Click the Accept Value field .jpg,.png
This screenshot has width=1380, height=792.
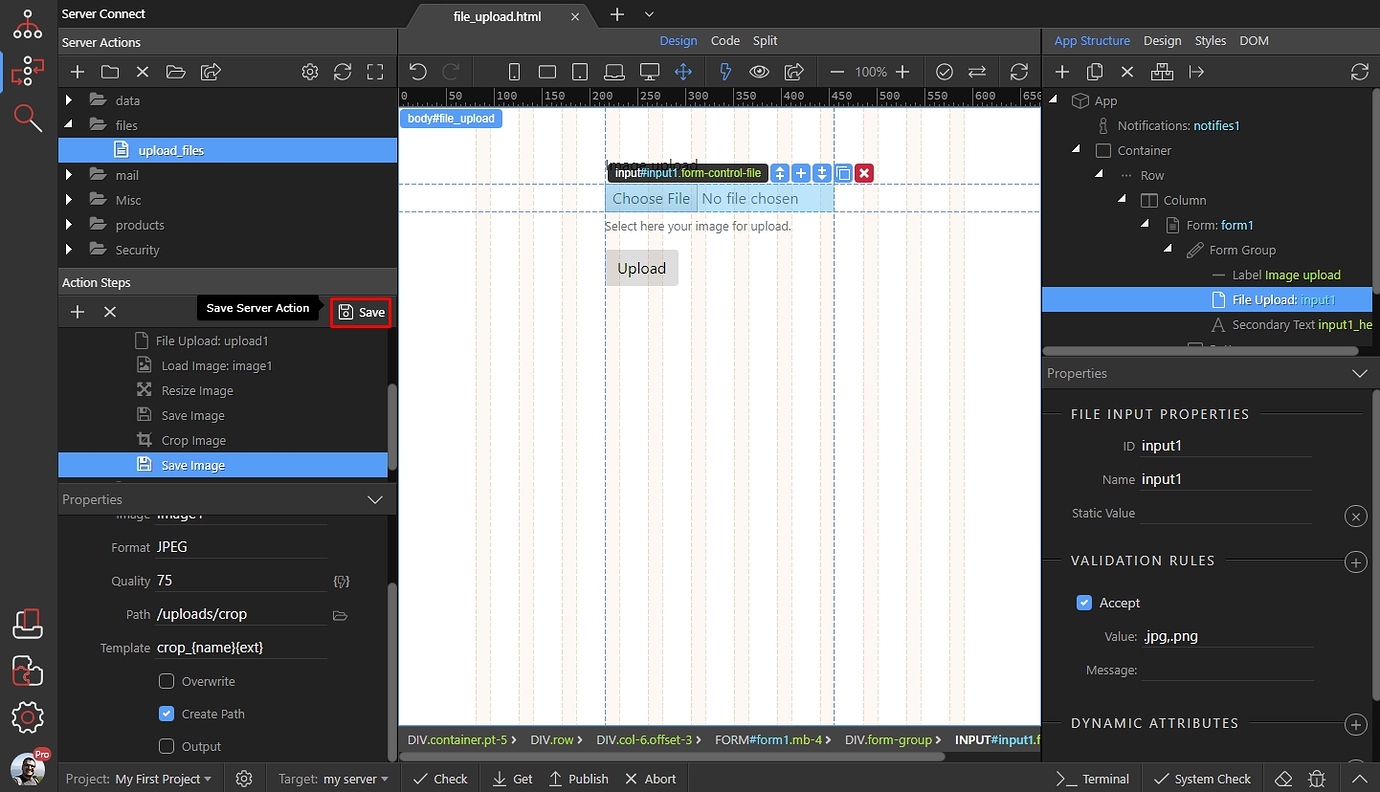click(x=1227, y=636)
